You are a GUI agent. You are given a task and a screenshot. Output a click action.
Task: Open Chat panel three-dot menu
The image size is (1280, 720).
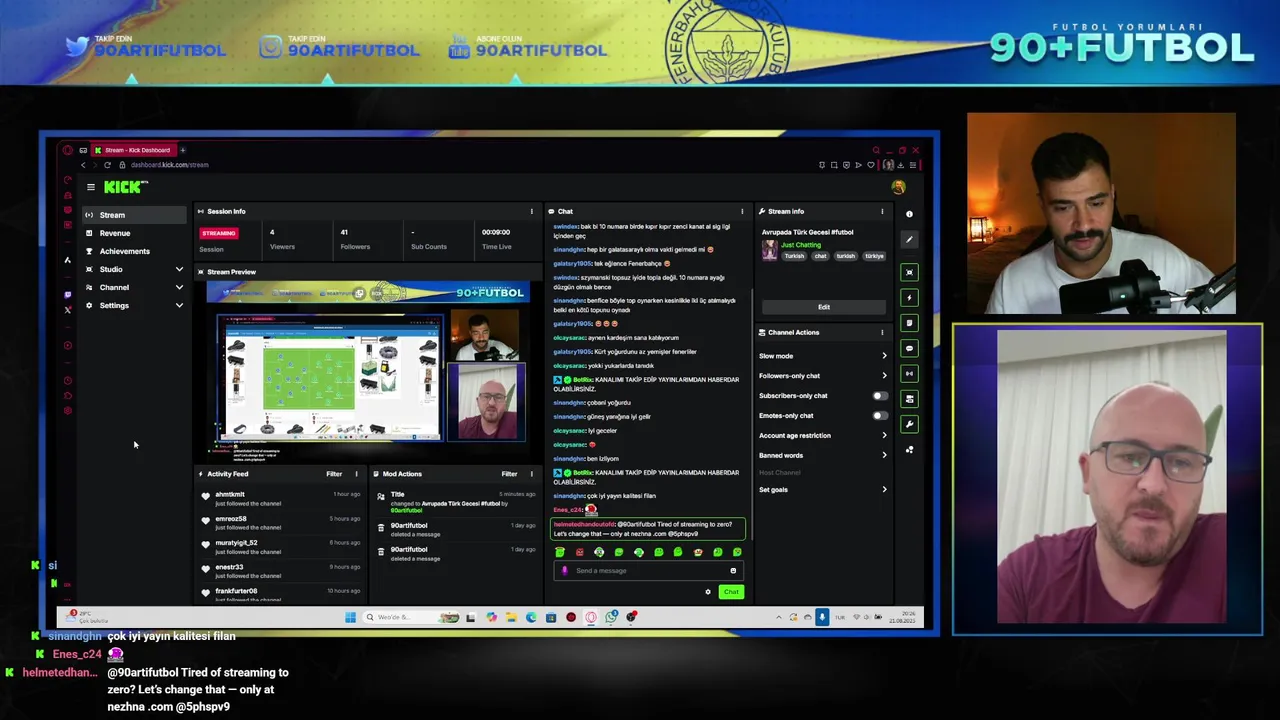click(x=742, y=211)
